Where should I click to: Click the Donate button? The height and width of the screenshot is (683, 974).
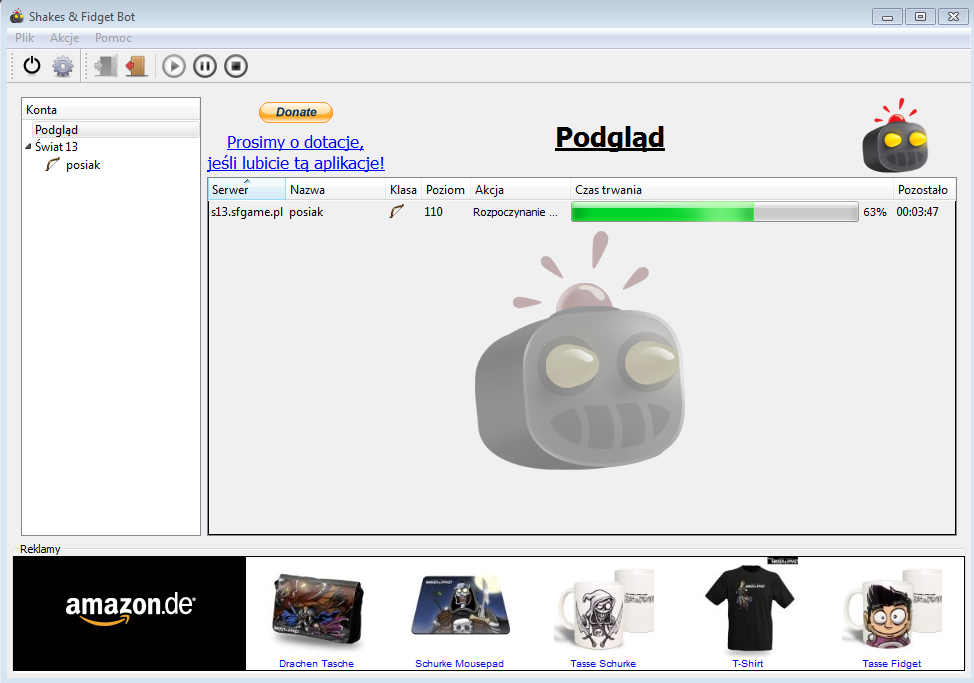pos(296,112)
